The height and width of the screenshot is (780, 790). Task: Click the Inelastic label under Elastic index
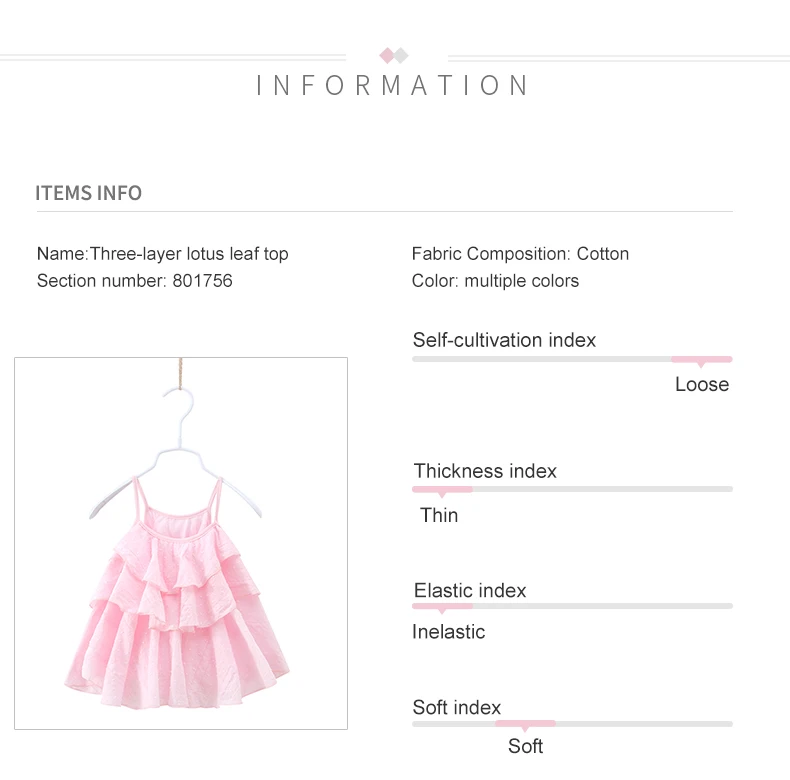pyautogui.click(x=448, y=632)
